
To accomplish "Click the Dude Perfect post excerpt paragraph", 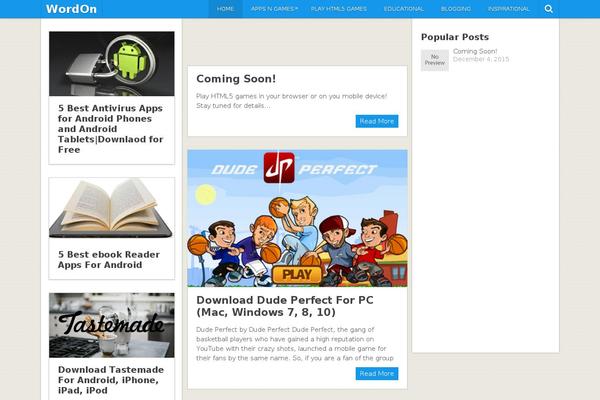I will (295, 344).
